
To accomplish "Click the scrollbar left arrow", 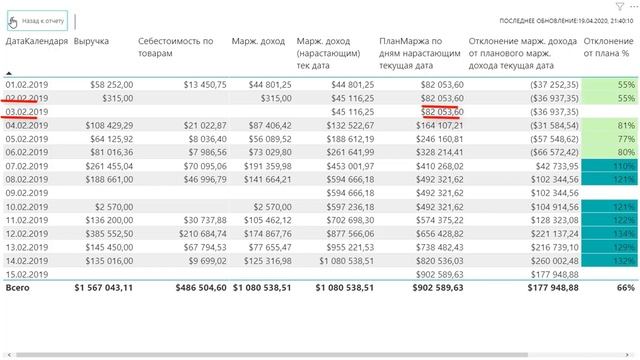I will (x=9, y=355).
